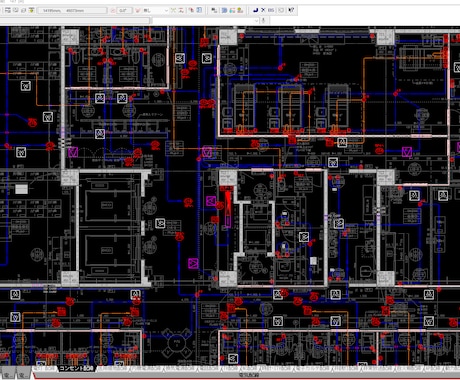
Task: Click the second toolbar icon from the left
Action: (16, 10)
